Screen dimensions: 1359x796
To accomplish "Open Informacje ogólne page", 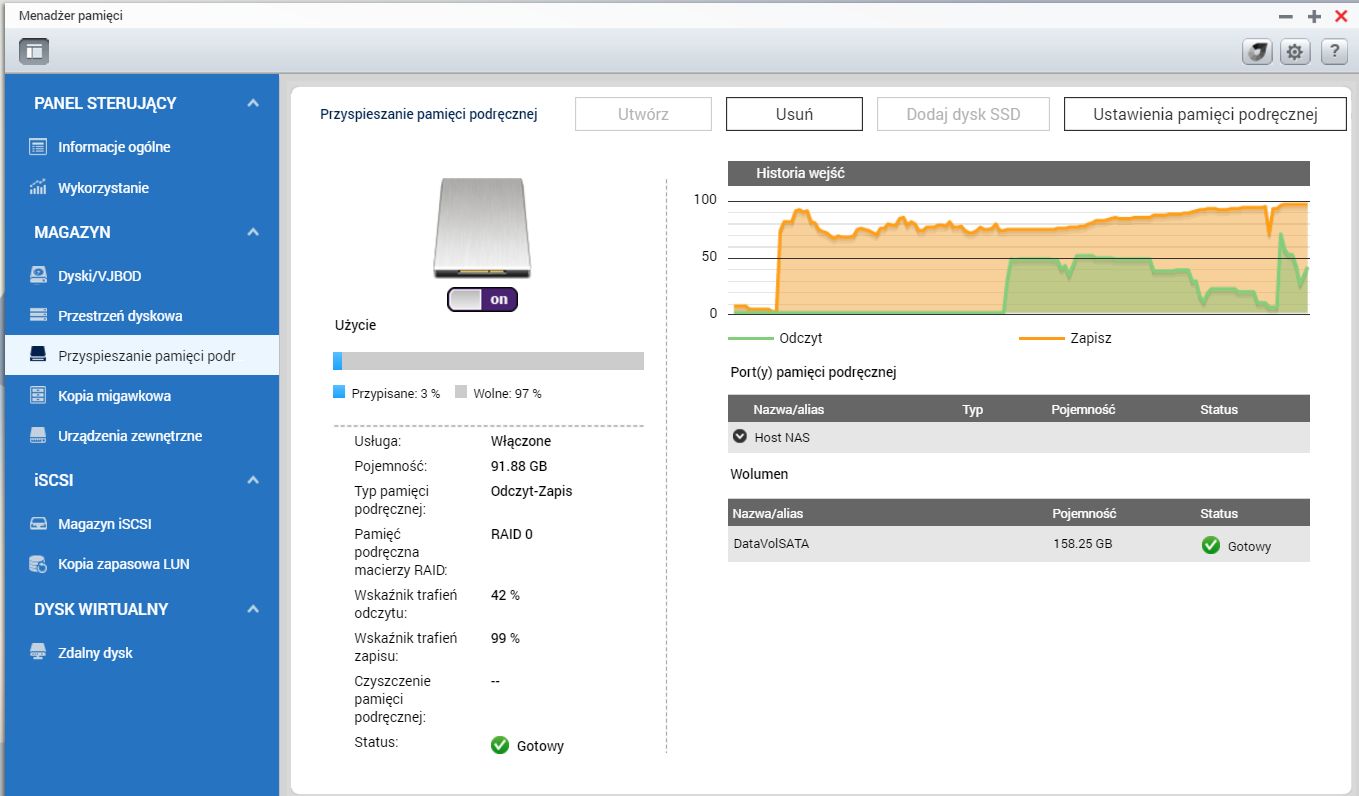I will (114, 147).
